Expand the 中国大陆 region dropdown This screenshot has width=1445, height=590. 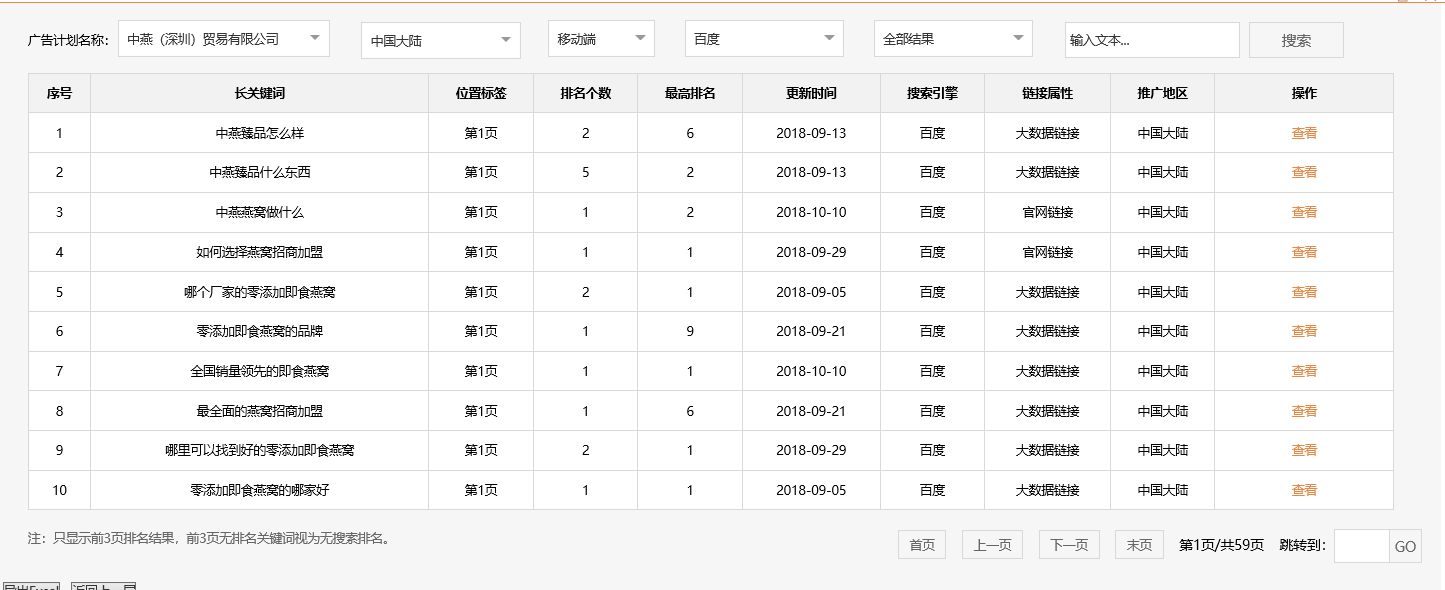[x=440, y=40]
